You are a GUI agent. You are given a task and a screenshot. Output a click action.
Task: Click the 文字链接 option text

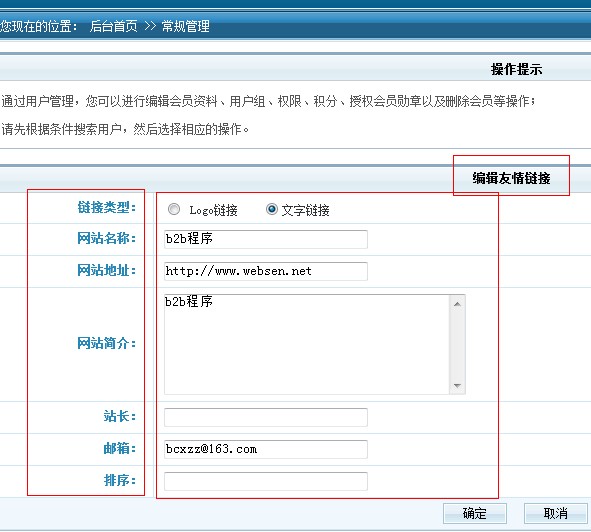(305, 210)
